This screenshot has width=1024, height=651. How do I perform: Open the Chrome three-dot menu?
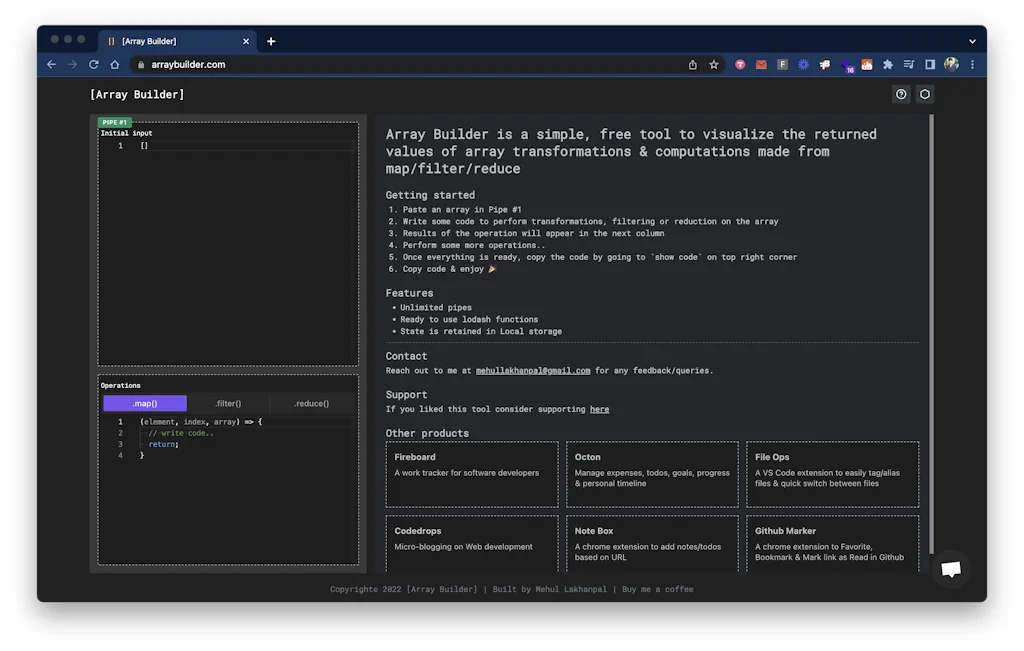point(972,65)
